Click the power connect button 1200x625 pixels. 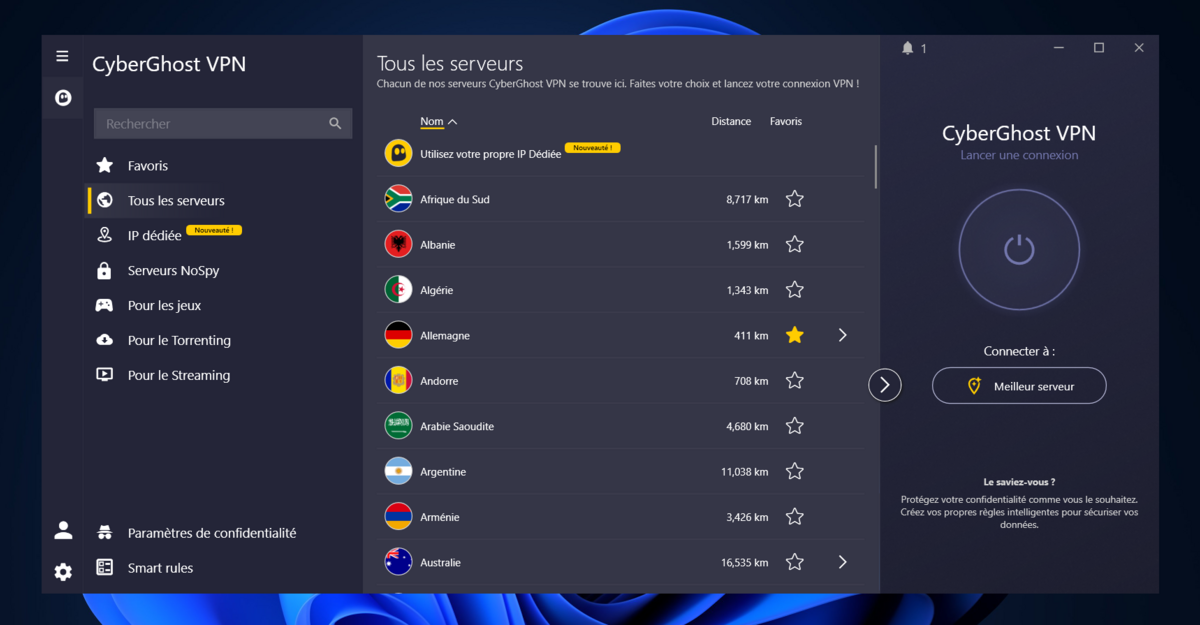click(1019, 249)
